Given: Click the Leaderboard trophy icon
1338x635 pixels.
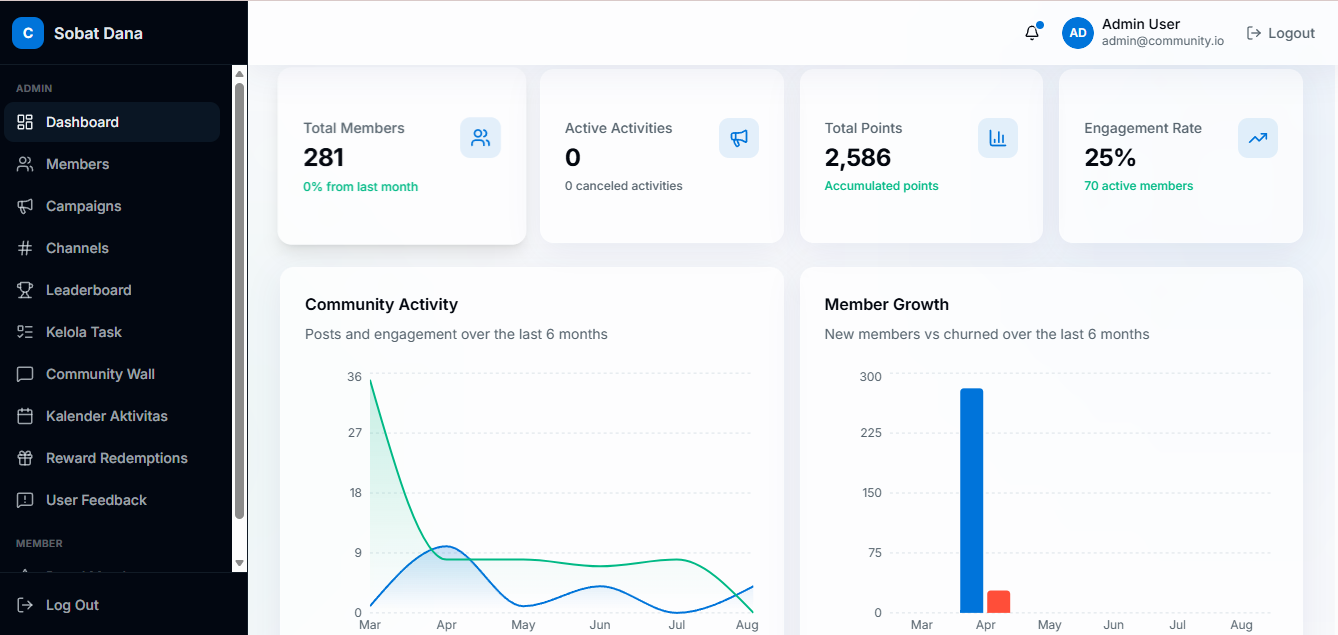Looking at the screenshot, I should click(26, 290).
